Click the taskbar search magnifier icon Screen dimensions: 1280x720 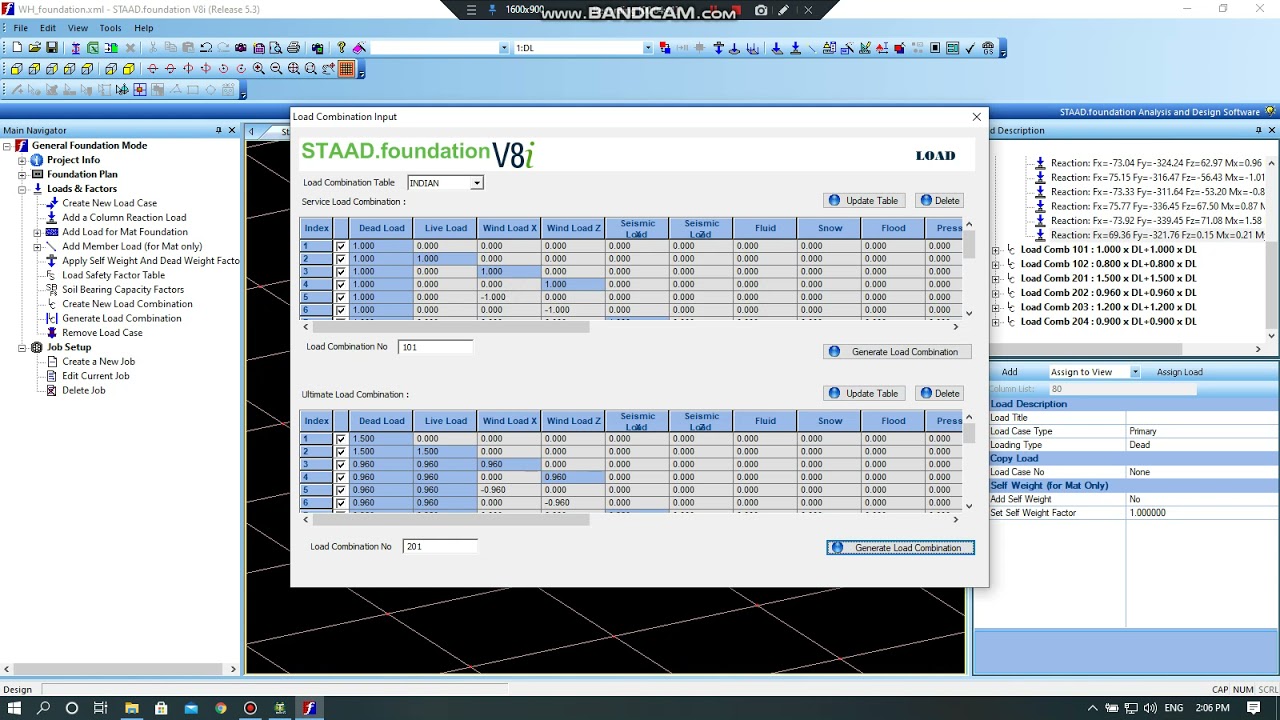click(43, 708)
